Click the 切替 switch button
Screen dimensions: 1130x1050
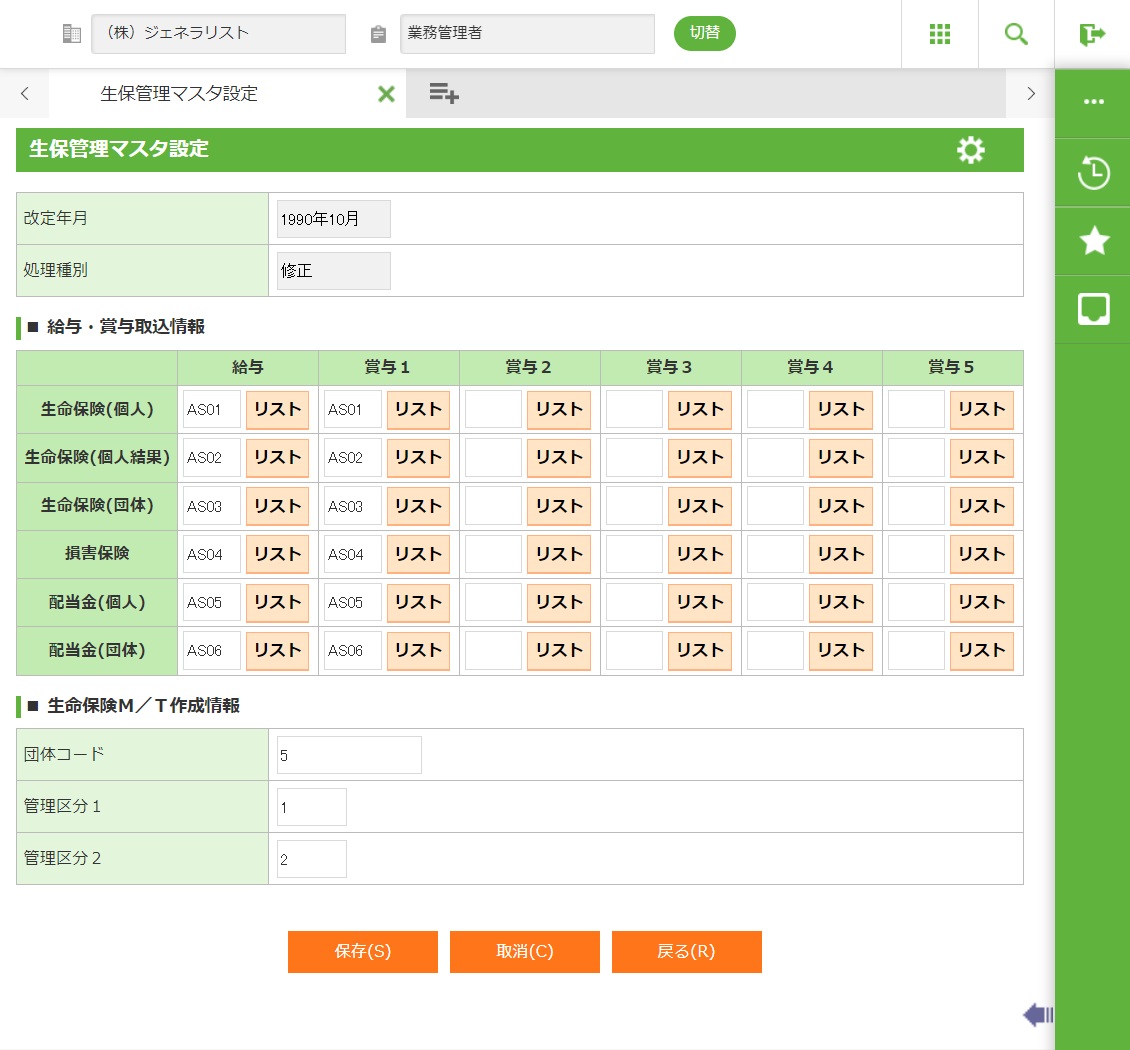click(x=704, y=33)
